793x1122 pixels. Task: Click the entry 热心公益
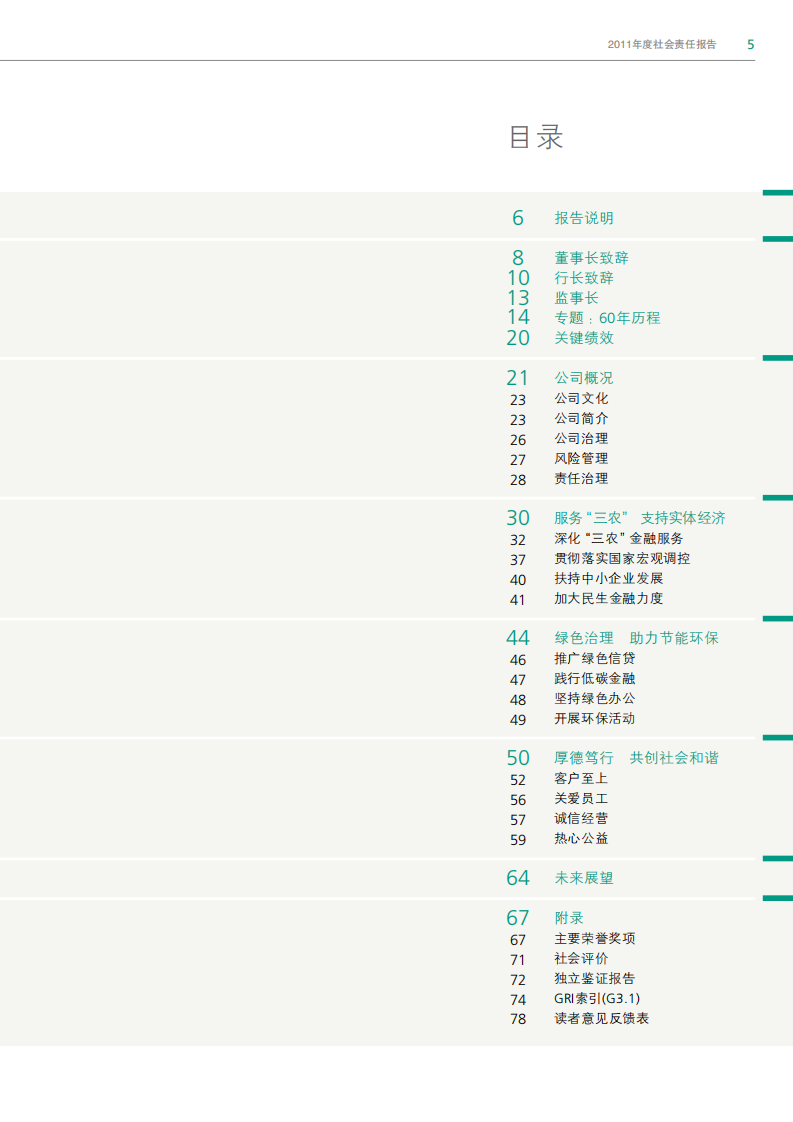[581, 839]
